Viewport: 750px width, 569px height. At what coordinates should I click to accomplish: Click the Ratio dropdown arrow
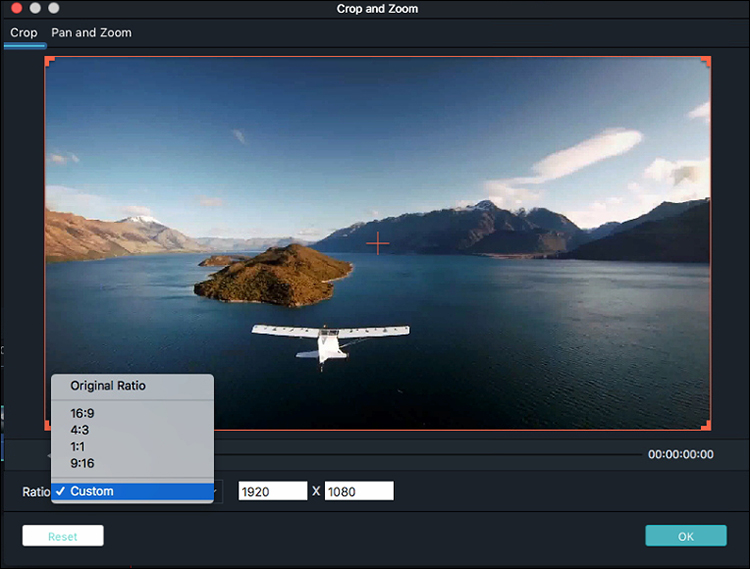218,492
